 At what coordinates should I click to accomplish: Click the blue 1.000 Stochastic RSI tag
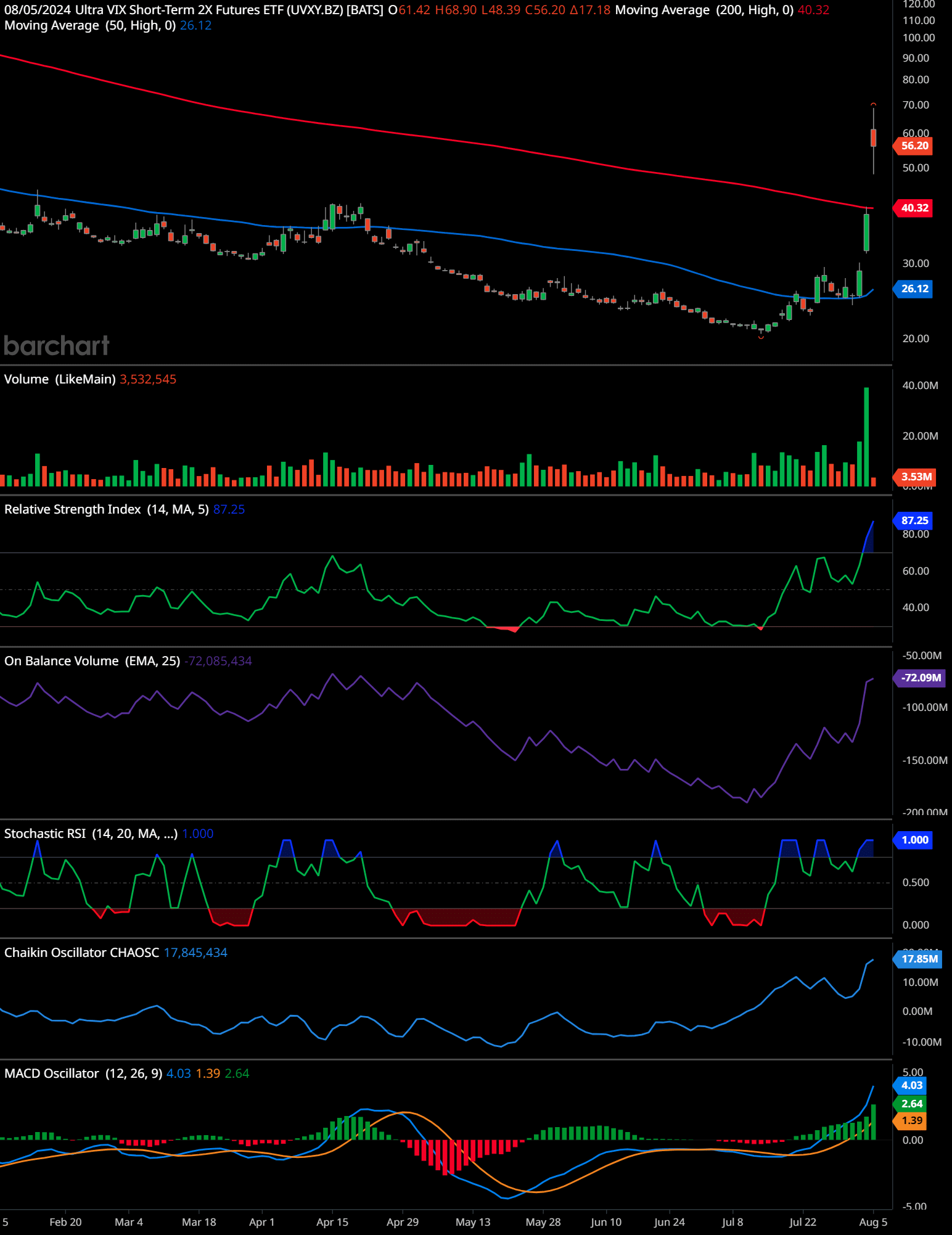coord(913,840)
